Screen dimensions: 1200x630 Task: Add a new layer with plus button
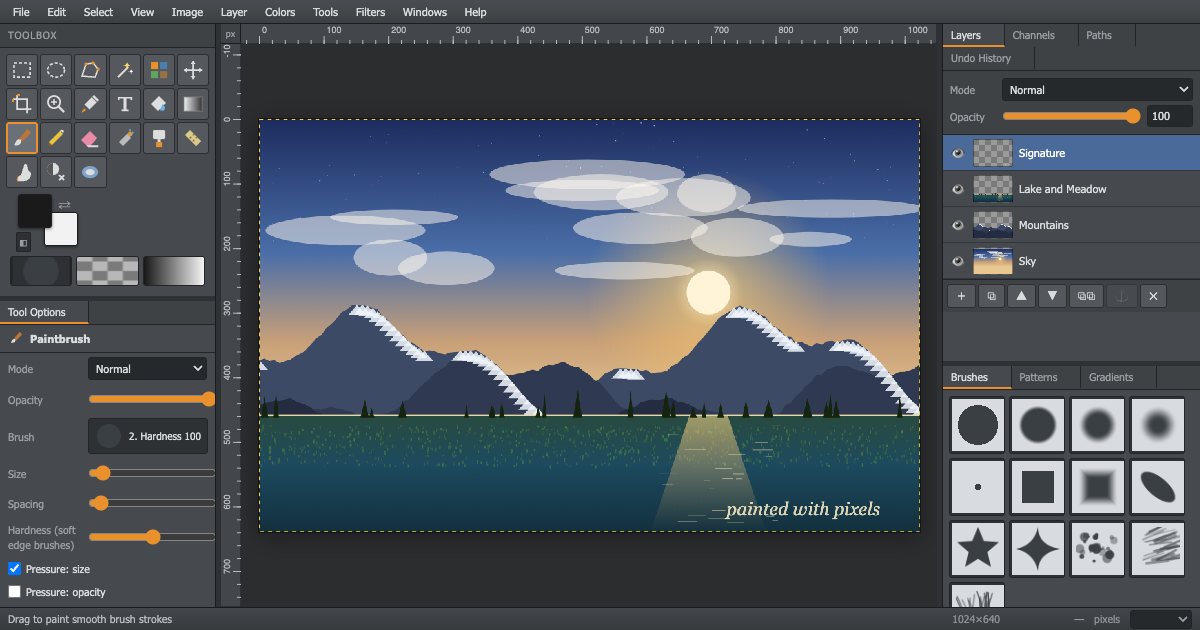(x=961, y=296)
